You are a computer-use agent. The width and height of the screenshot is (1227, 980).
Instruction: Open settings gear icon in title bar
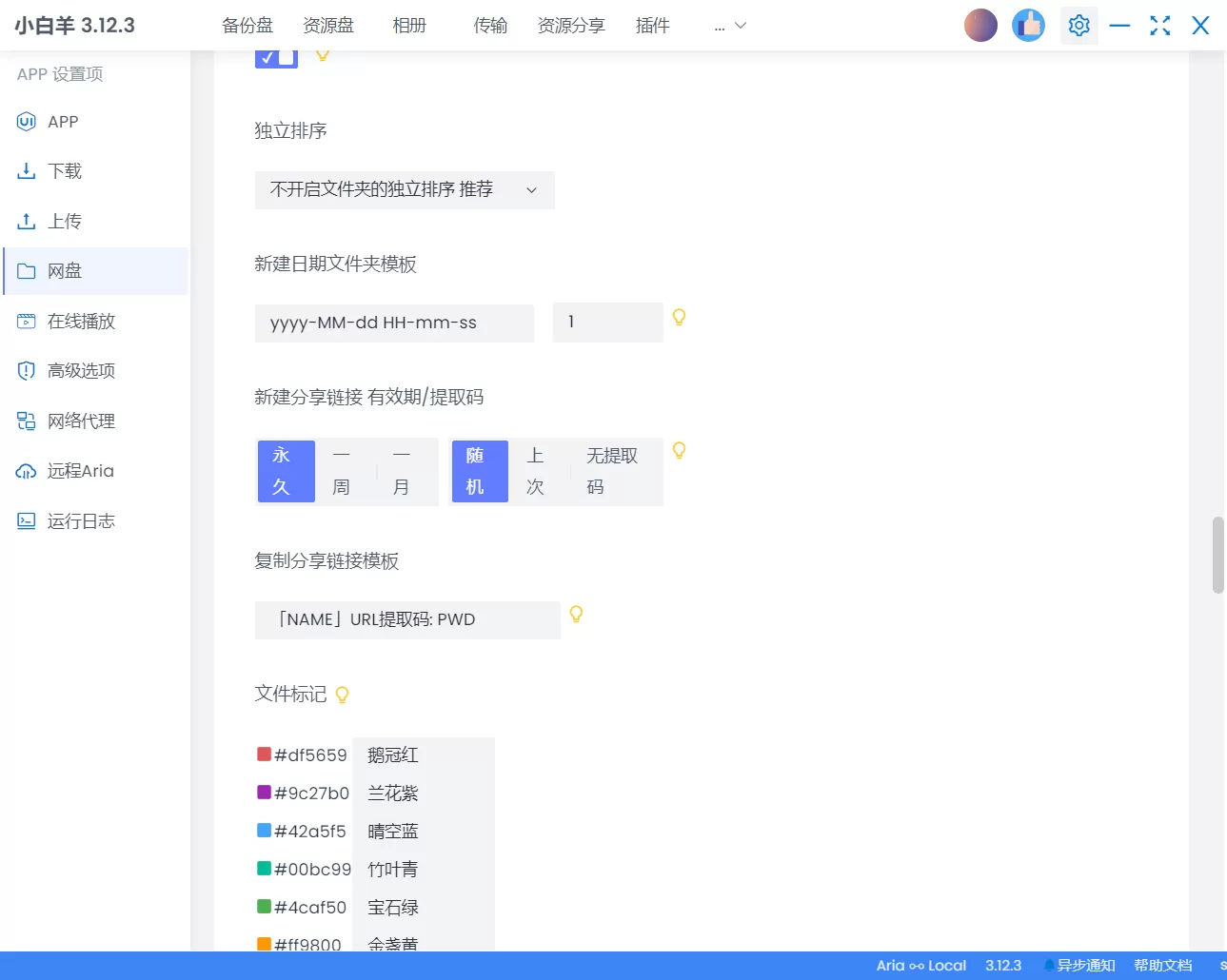click(x=1079, y=26)
